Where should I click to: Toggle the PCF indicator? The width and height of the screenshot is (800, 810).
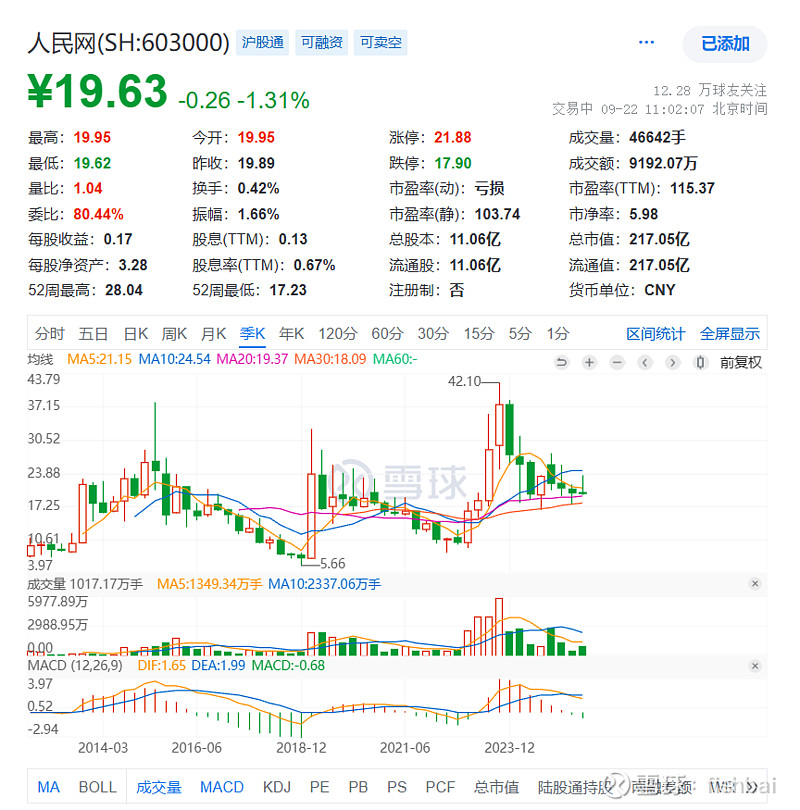tap(440, 787)
